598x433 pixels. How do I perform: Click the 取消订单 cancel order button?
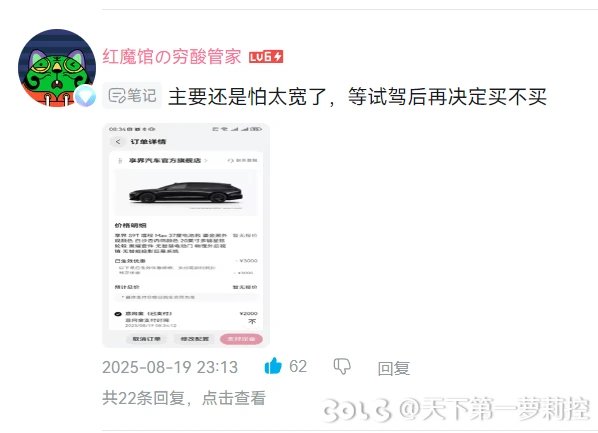tap(146, 339)
